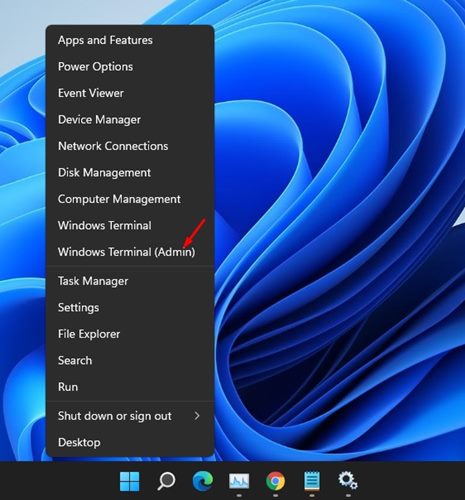The width and height of the screenshot is (465, 500).
Task: Open the taskbar Search magnifier icon
Action: point(166,481)
